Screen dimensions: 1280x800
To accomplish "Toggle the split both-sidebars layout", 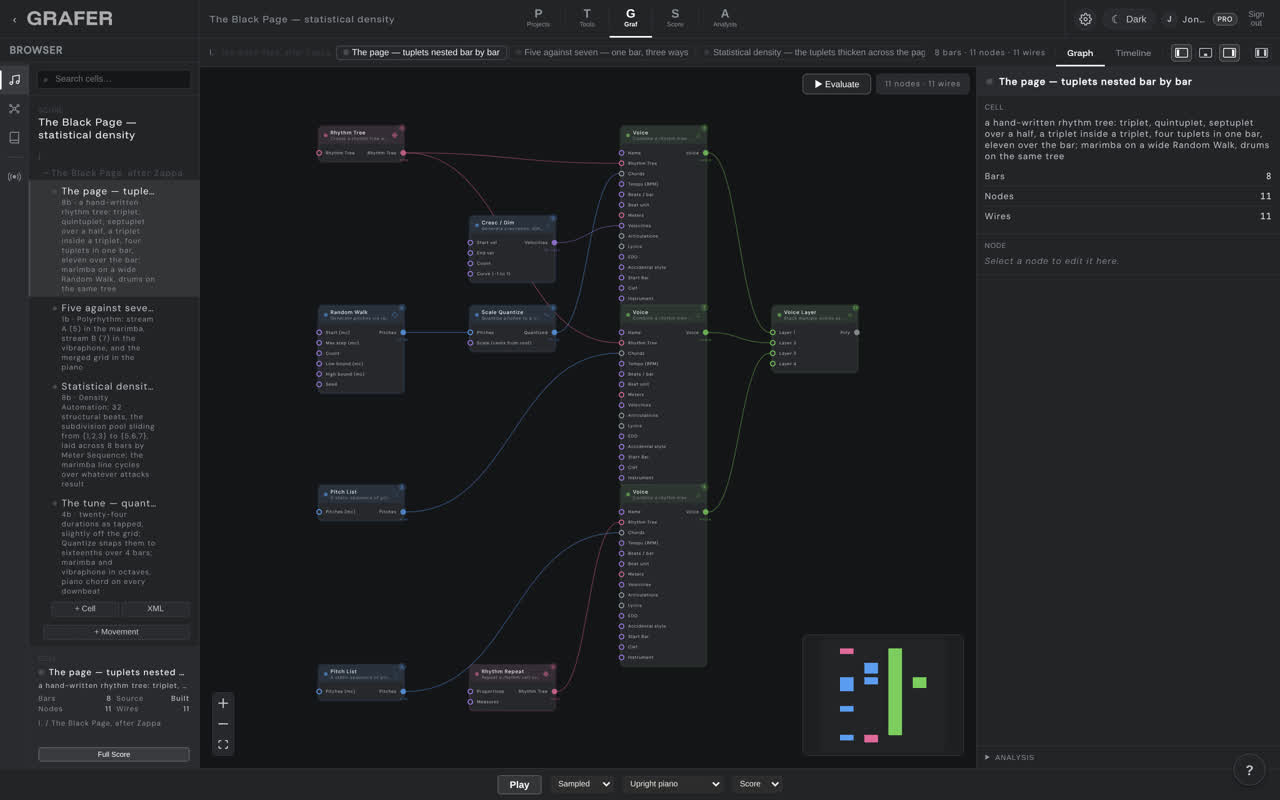I will point(1261,53).
